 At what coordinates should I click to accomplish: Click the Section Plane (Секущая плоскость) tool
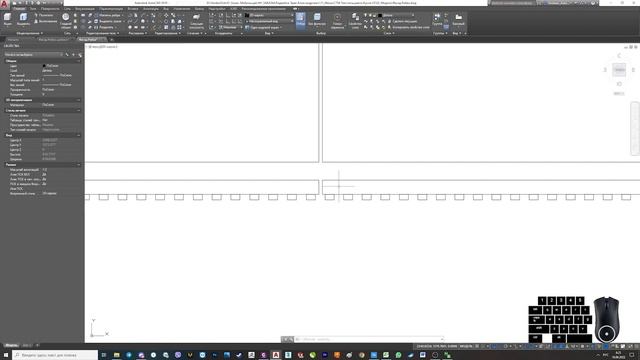click(196, 21)
